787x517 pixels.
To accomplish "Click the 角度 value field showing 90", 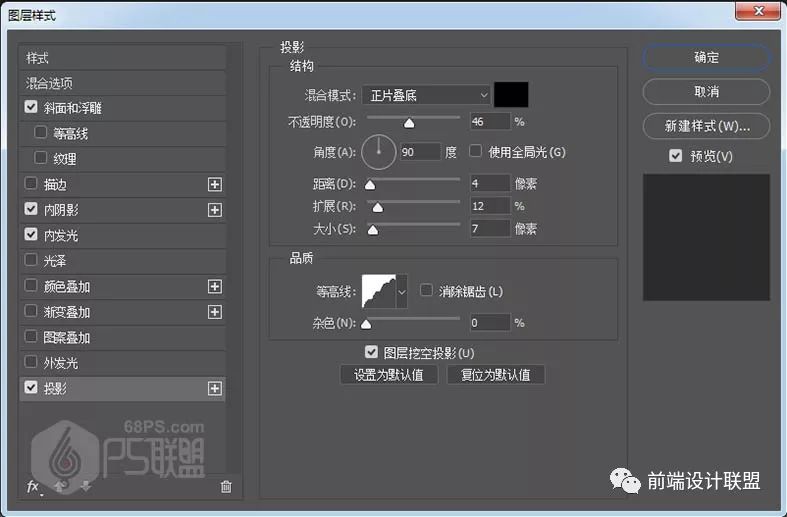I will point(421,152).
